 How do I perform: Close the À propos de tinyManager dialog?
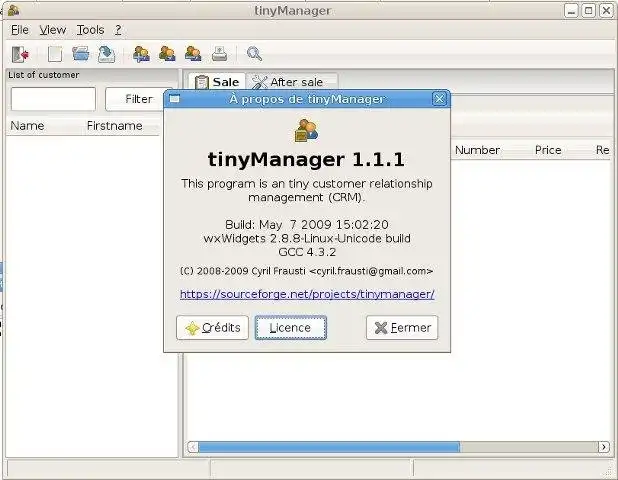pos(439,99)
